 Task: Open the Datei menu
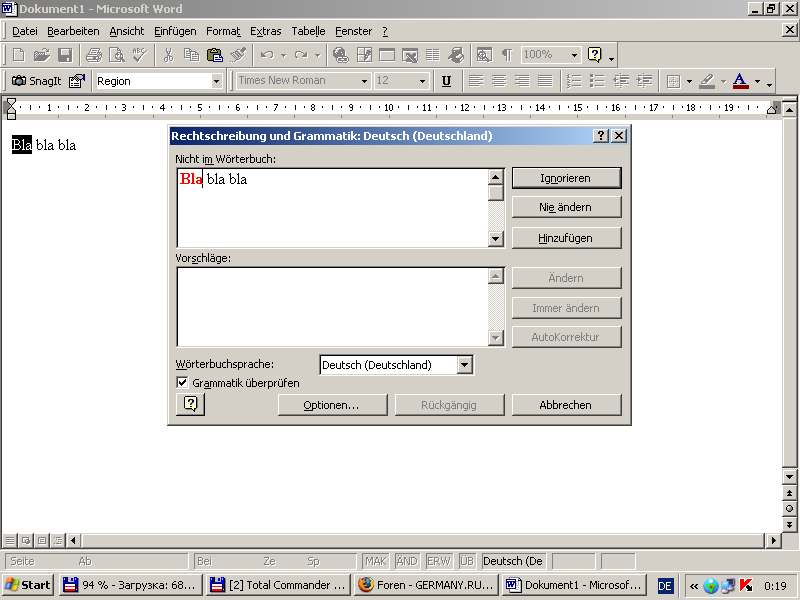click(24, 31)
